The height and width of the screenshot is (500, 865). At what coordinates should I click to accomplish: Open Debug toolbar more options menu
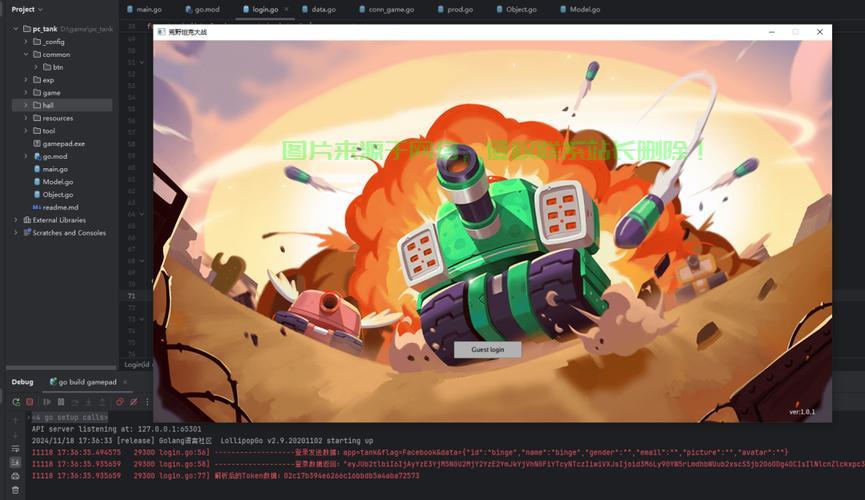[x=147, y=402]
